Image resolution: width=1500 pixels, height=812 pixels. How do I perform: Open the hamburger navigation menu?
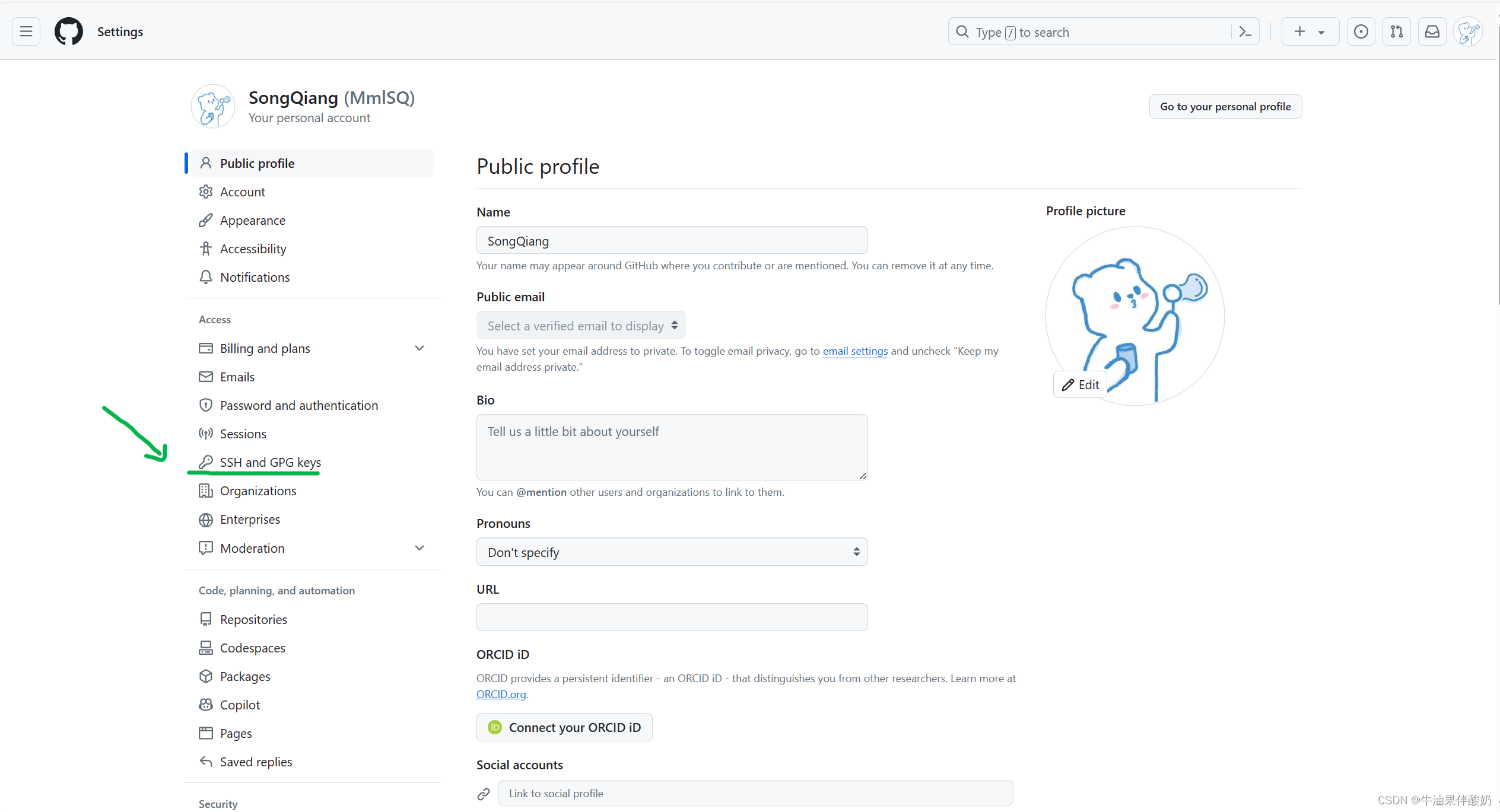(x=26, y=31)
